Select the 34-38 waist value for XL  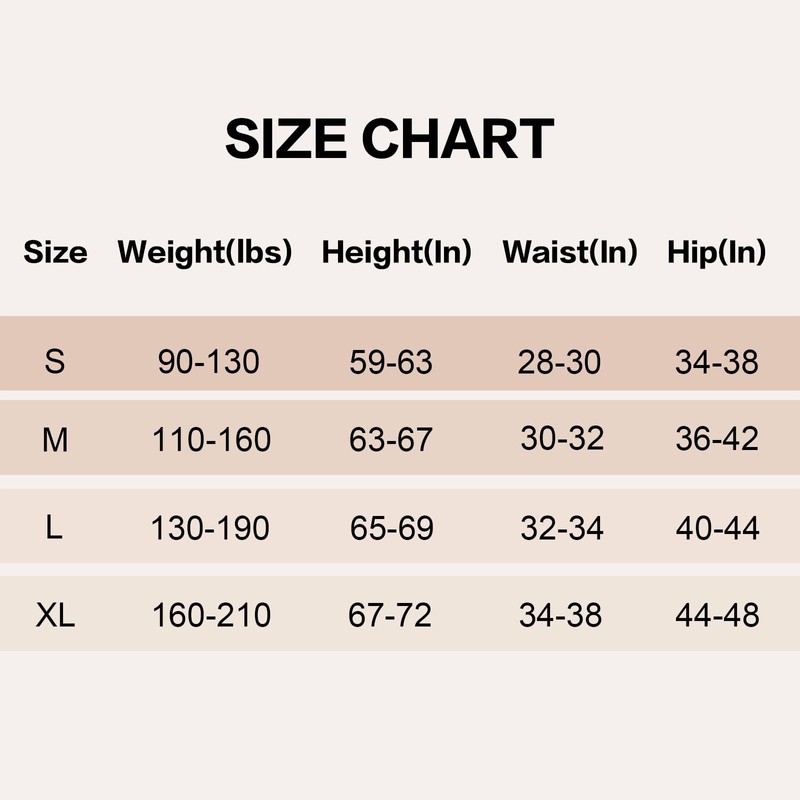[x=560, y=615]
